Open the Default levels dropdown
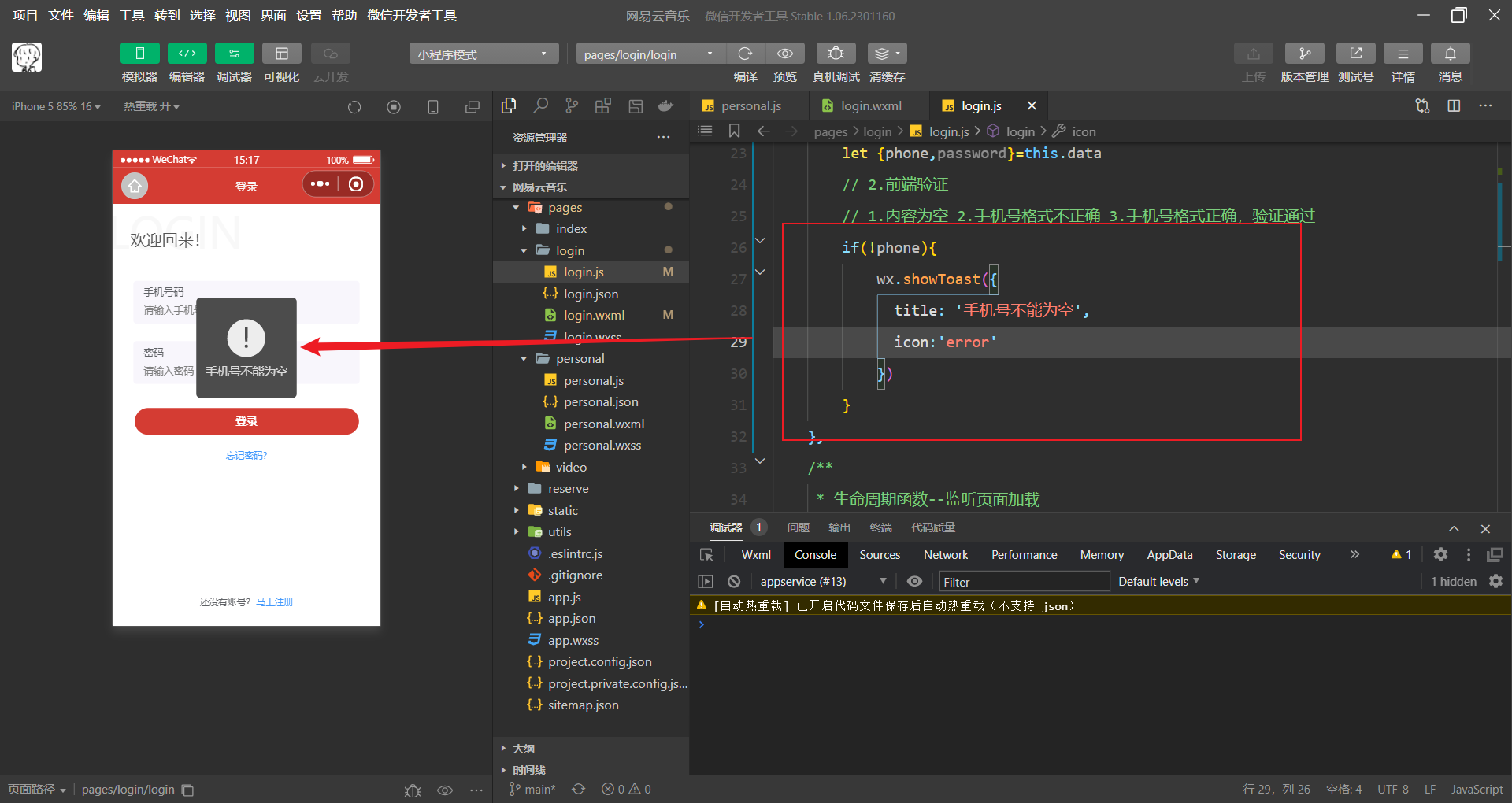1512x803 pixels. 1158,581
